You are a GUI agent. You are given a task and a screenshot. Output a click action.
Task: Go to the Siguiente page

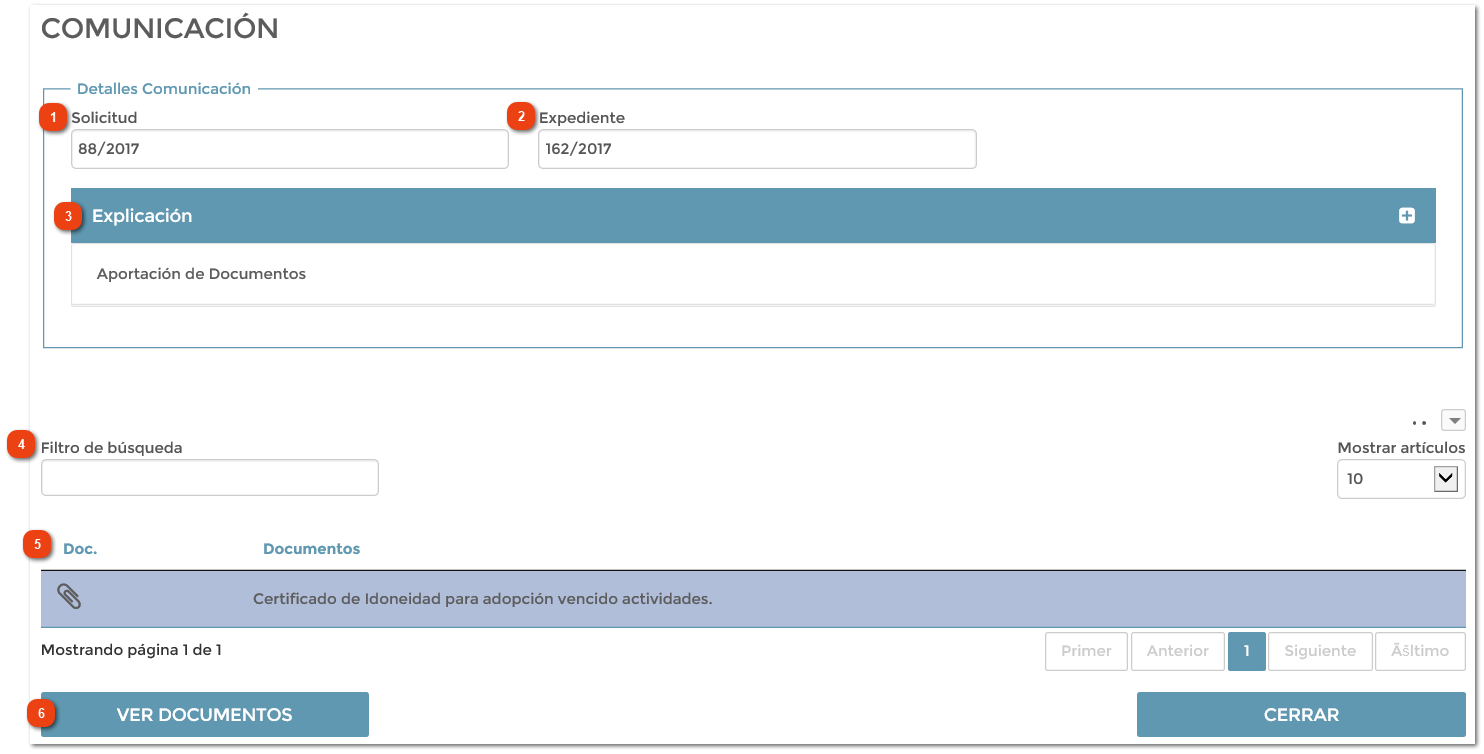pos(1320,651)
